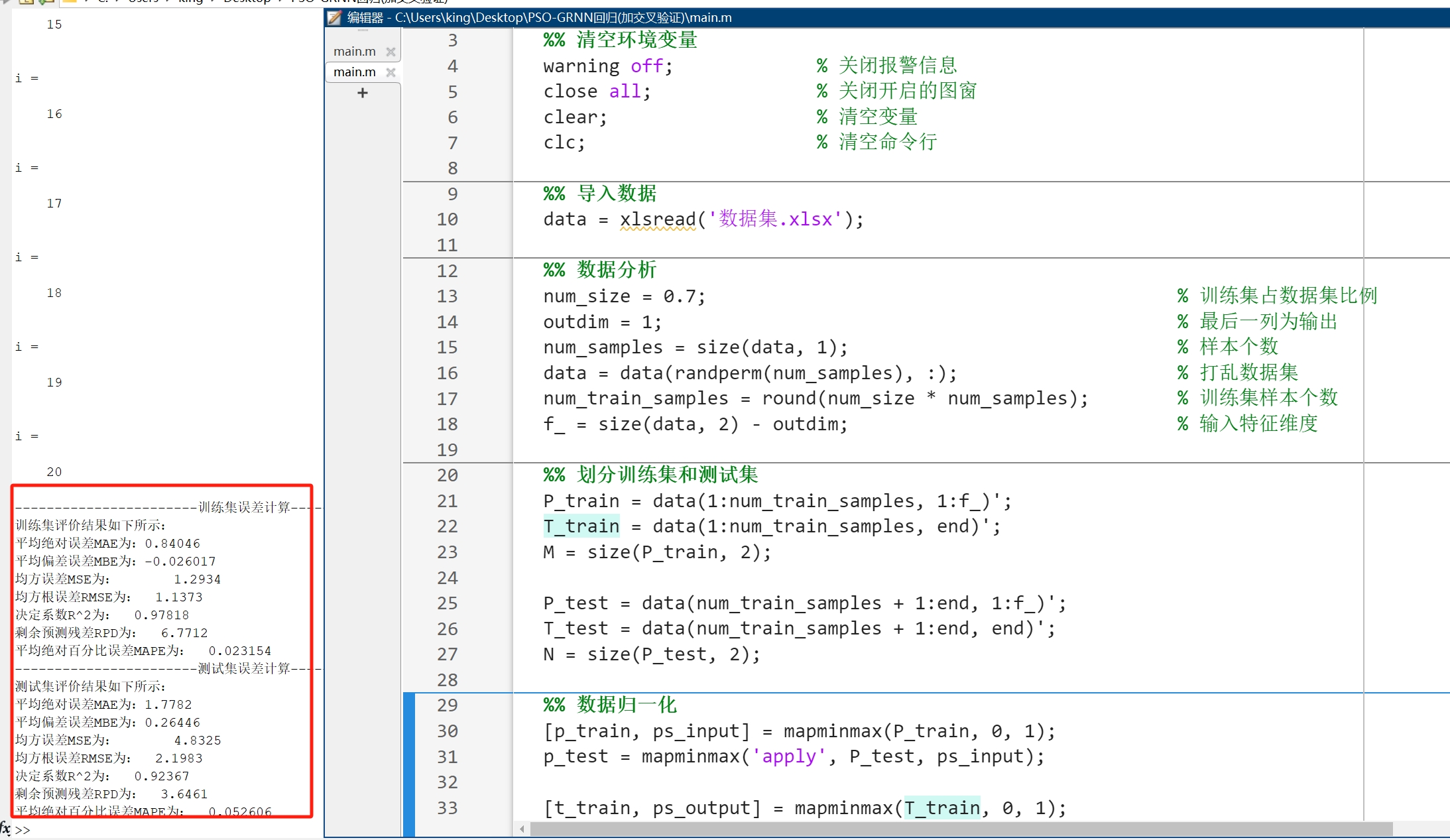Viewport: 1450px width, 840px height.
Task: Click the fx function browser icon
Action: (5, 828)
